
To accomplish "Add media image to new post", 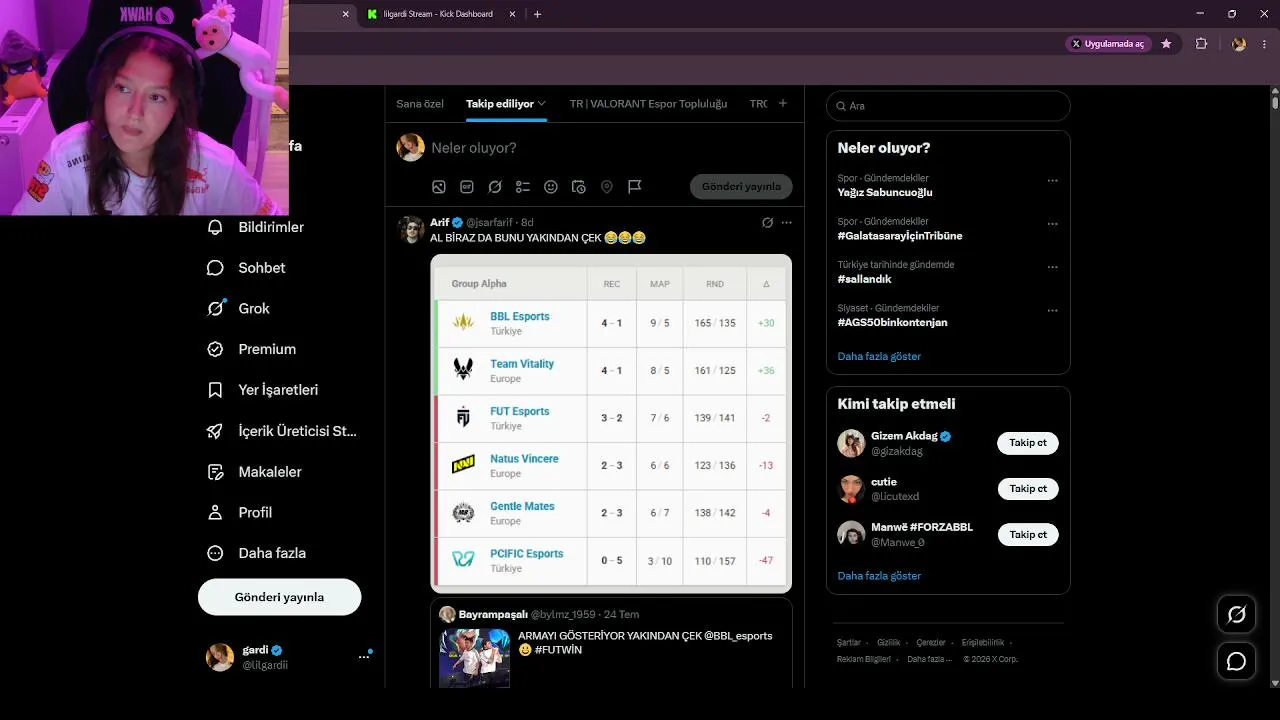I will [x=438, y=187].
